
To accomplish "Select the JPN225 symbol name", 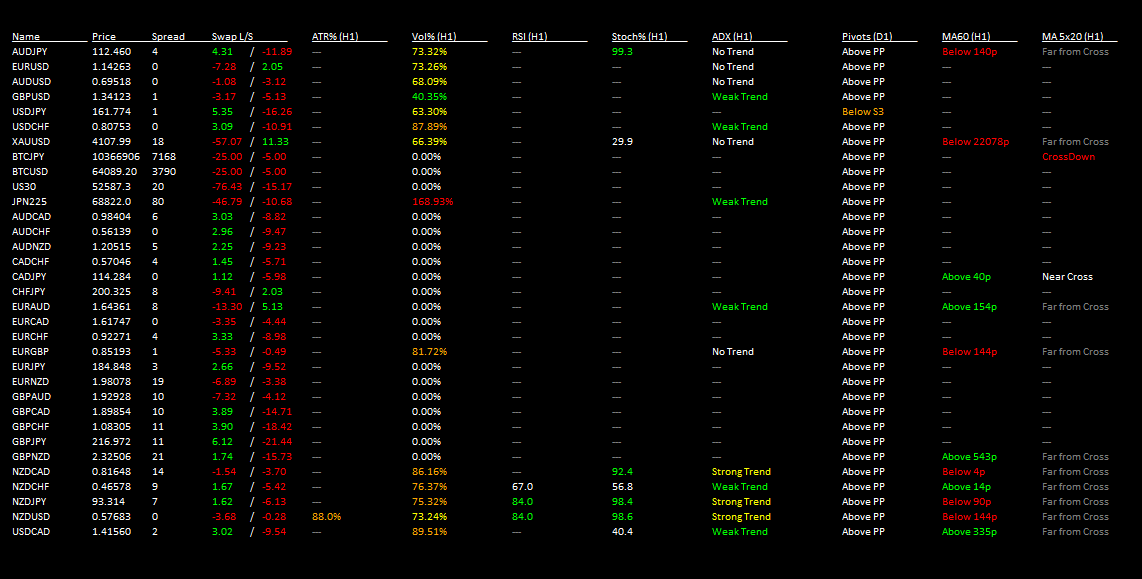I will tap(28, 202).
